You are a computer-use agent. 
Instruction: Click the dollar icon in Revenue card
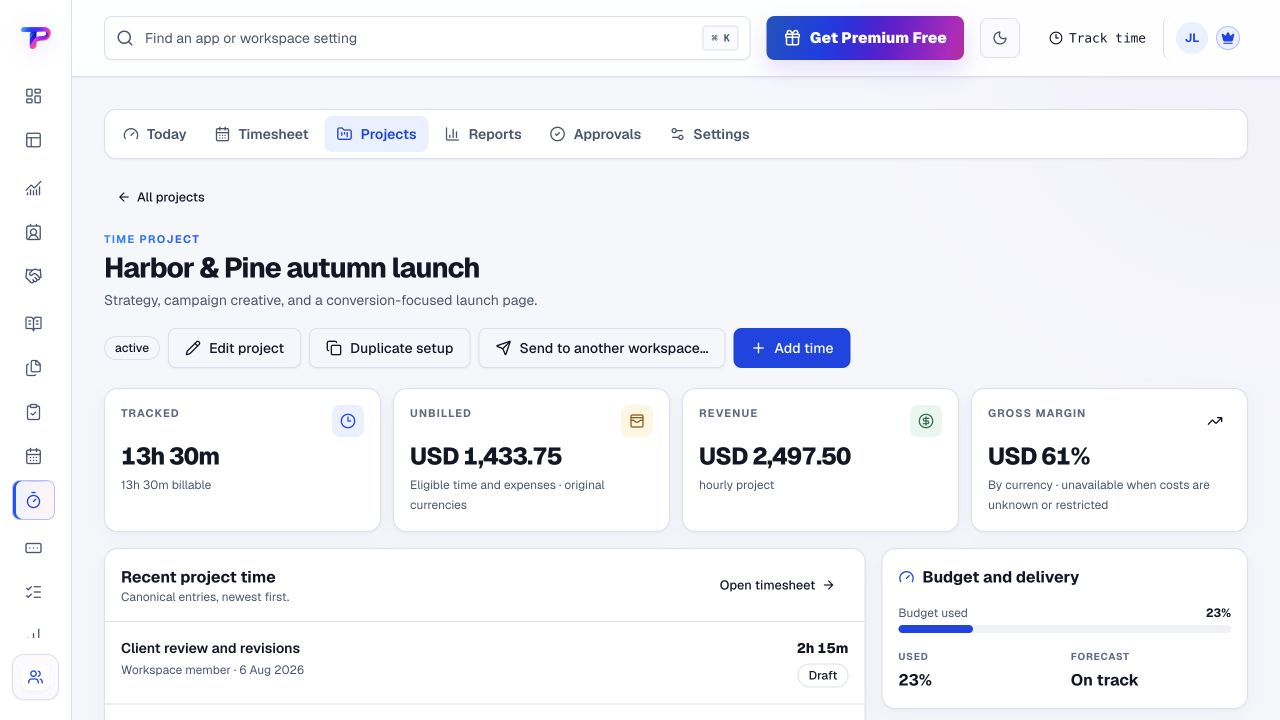(926, 421)
